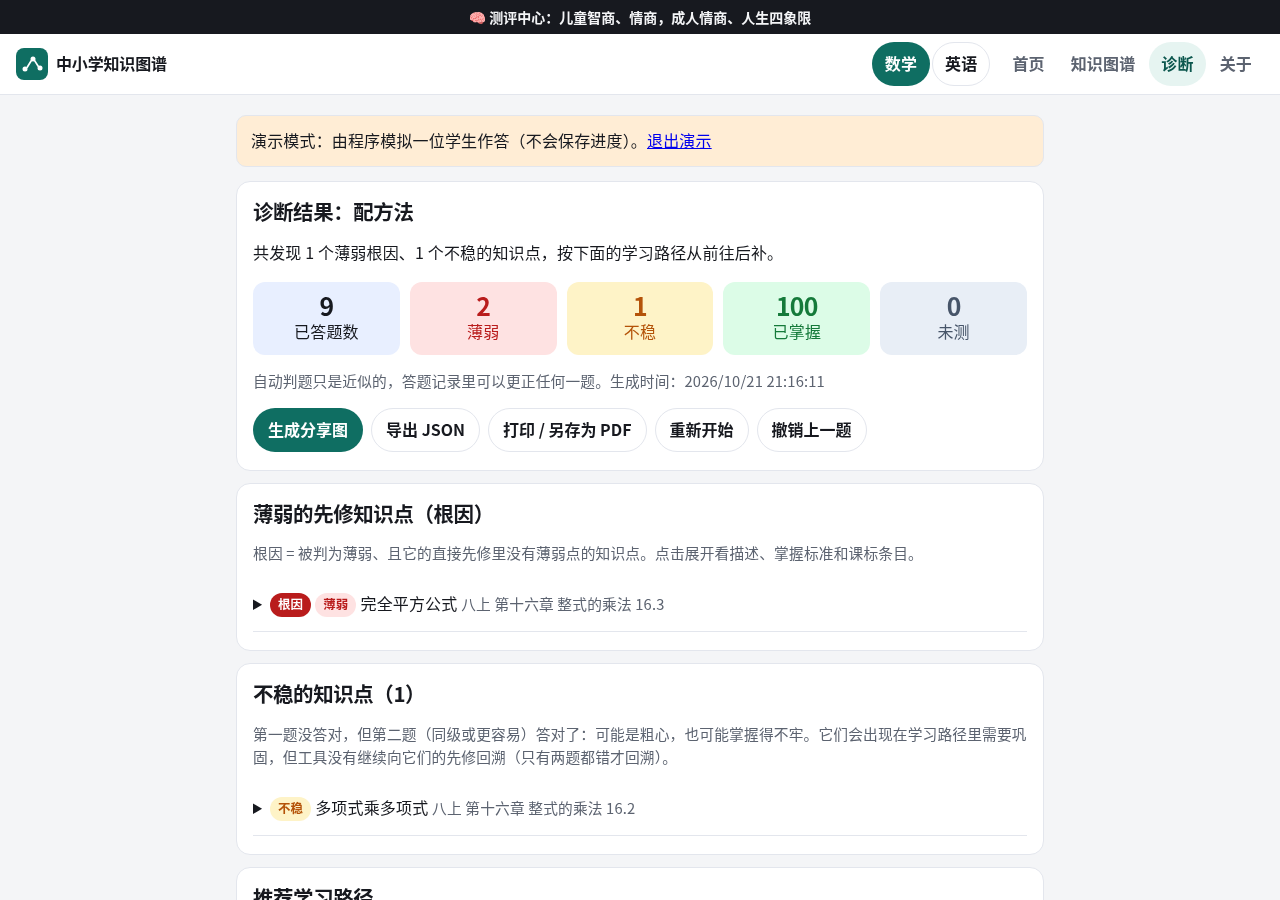Click the 中小学知识图谱 site title
Image resolution: width=1280 pixels, height=900 pixels.
tap(111, 64)
